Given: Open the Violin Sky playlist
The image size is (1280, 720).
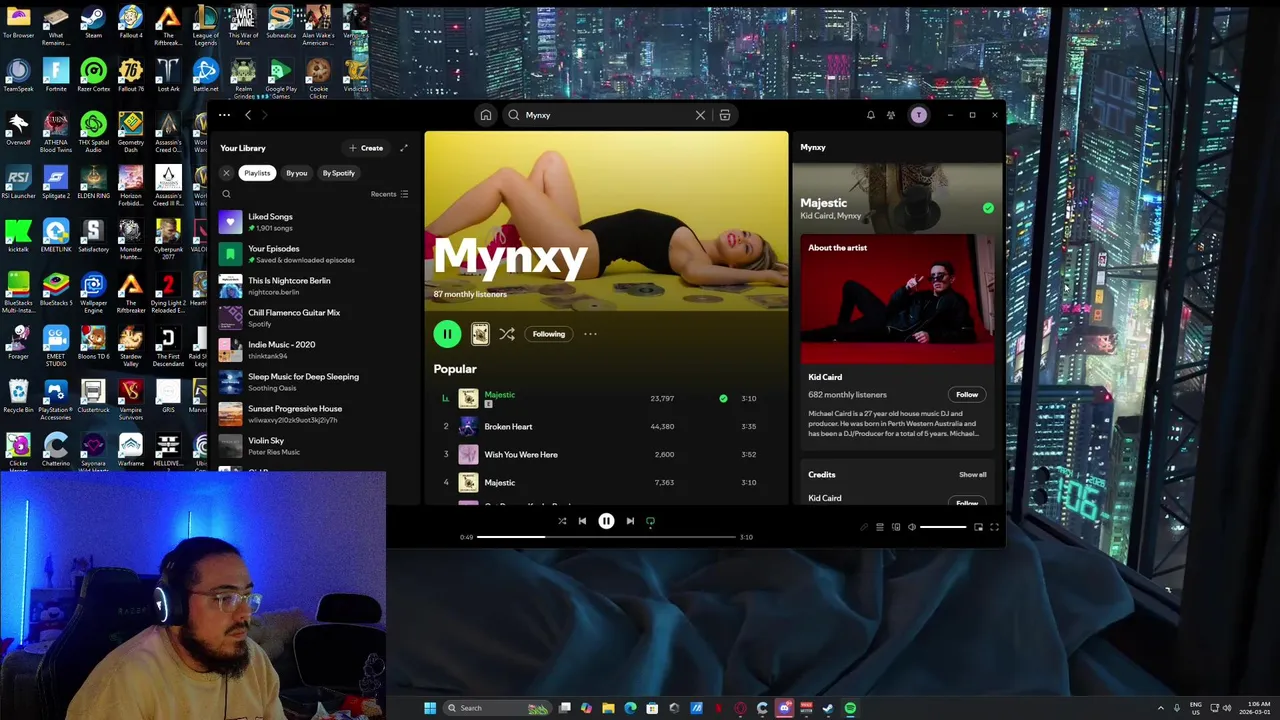Looking at the screenshot, I should (x=314, y=446).
